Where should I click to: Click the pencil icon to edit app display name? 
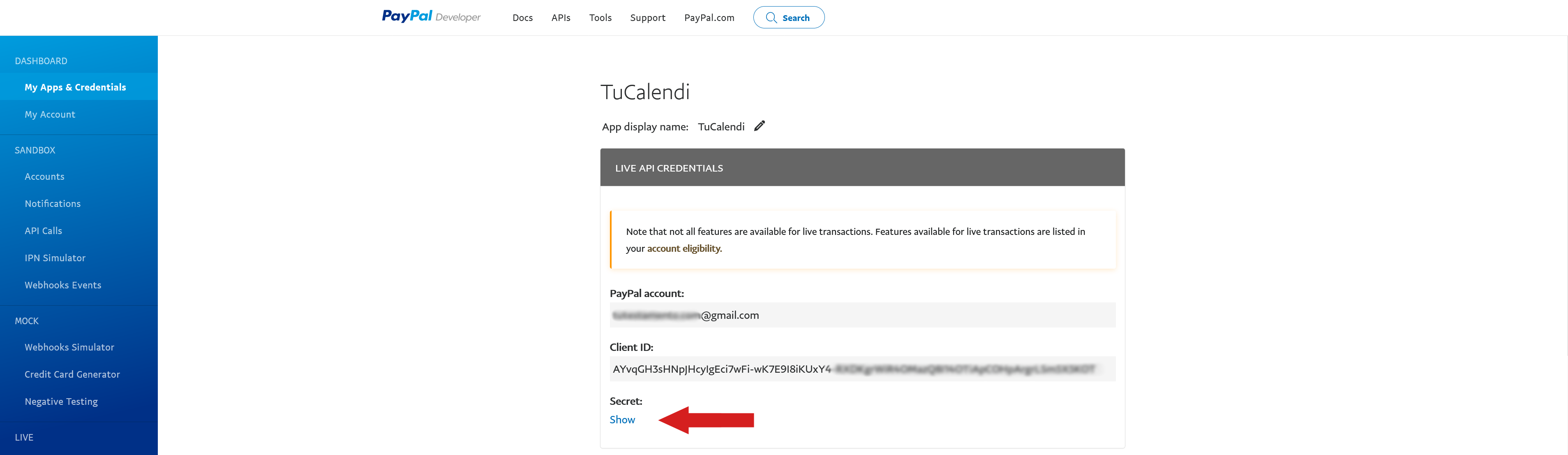(760, 126)
